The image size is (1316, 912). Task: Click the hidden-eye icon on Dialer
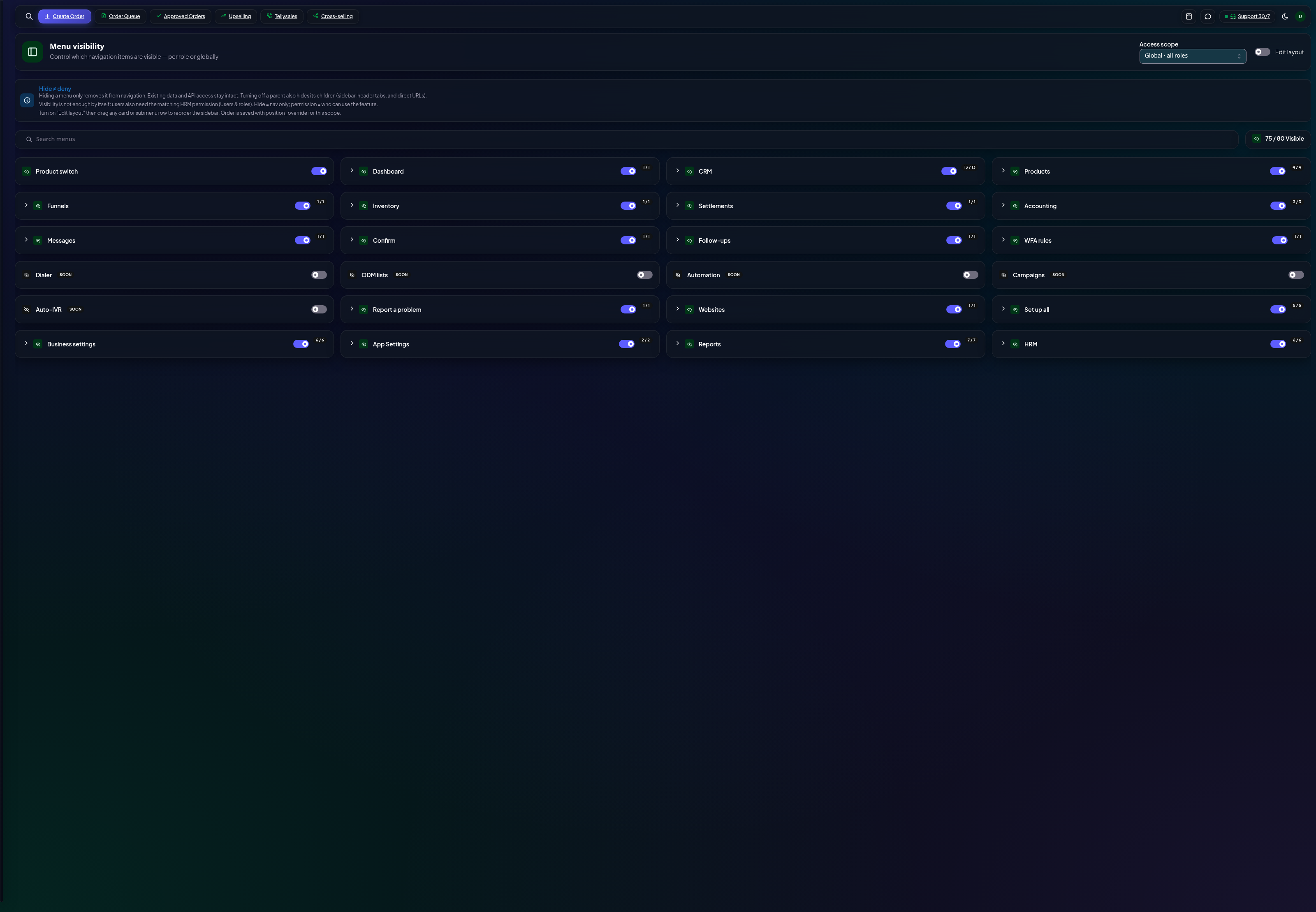[26, 275]
